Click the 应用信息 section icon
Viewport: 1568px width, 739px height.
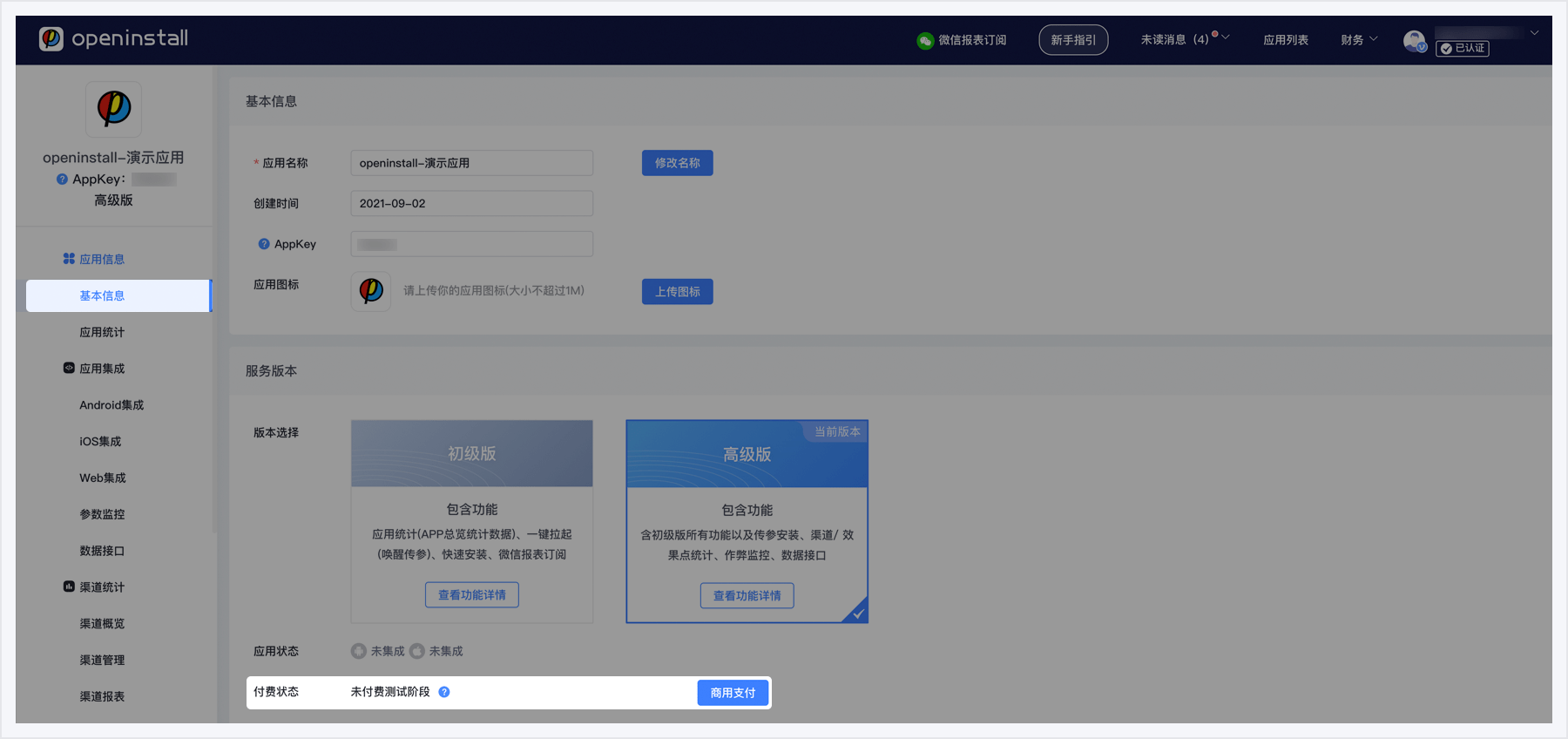pos(69,259)
